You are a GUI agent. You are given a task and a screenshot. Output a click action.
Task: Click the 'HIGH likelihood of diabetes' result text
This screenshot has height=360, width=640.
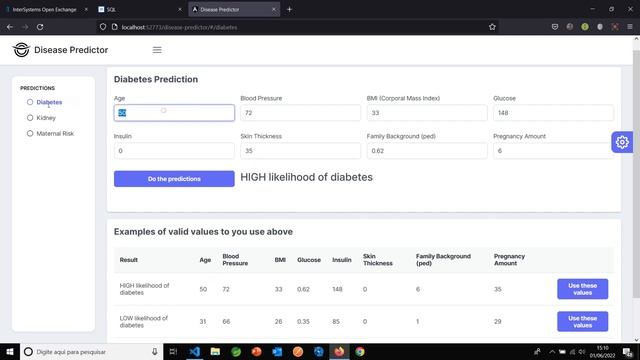306,177
